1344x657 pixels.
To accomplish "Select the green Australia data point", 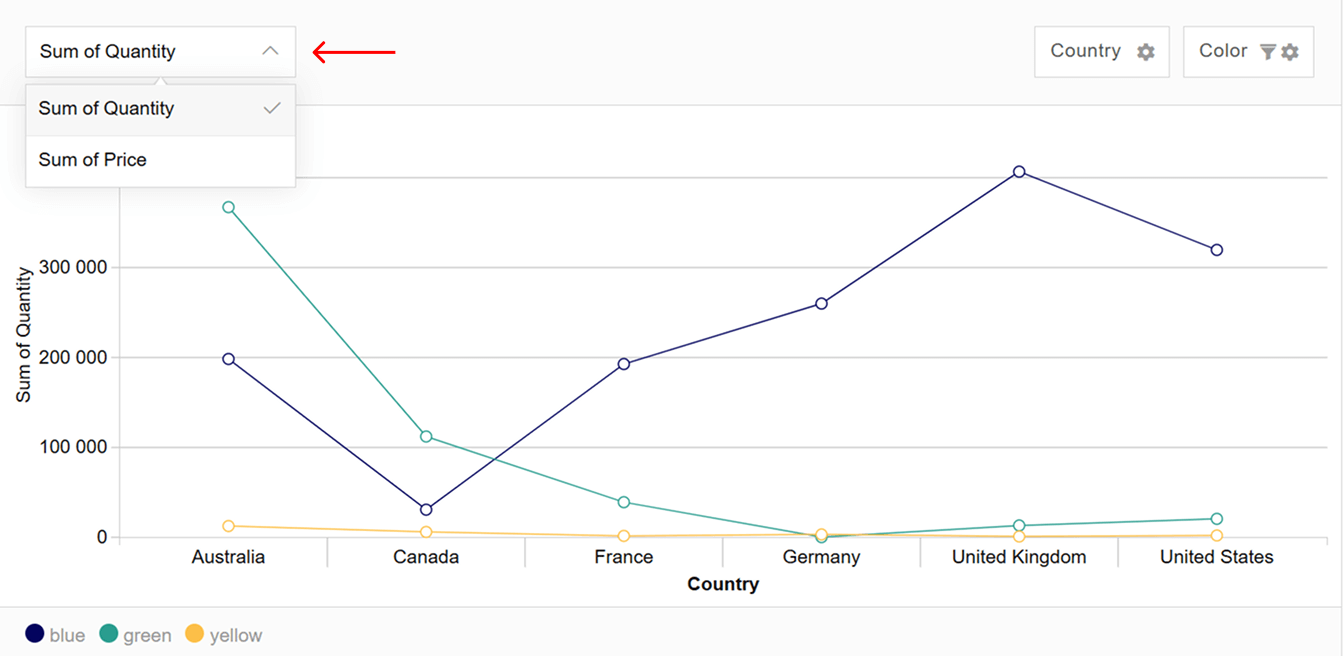I will coord(229,208).
